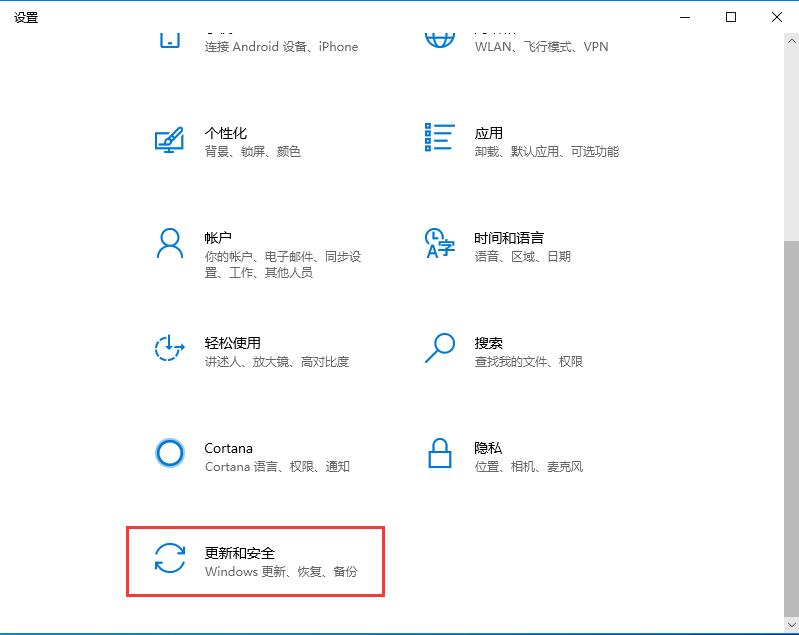Click the Network globe icon beside WLAN
Image resolution: width=799 pixels, height=635 pixels.
(440, 41)
